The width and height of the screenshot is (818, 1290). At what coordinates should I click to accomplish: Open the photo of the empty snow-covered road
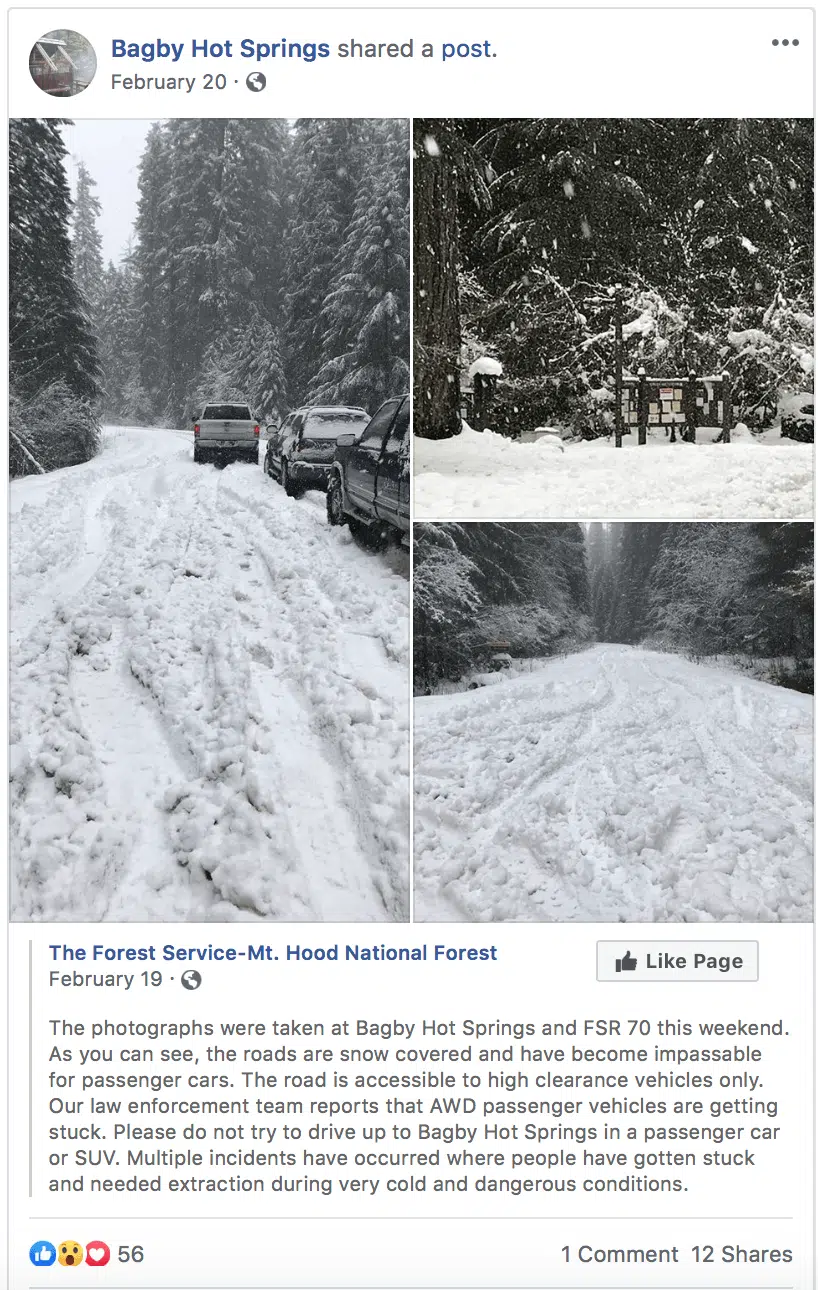point(613,721)
